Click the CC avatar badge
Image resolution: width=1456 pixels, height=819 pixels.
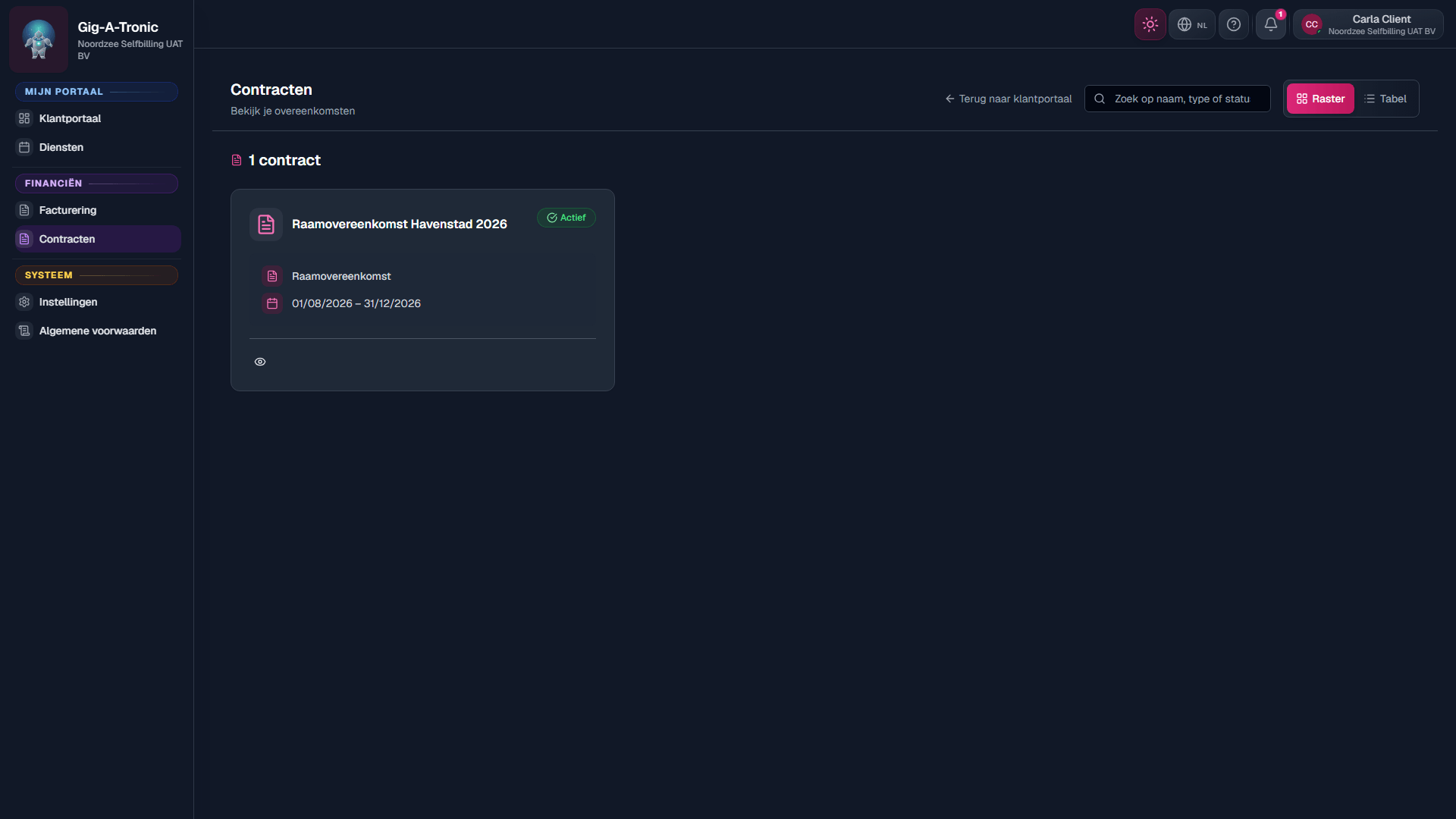point(1311,24)
